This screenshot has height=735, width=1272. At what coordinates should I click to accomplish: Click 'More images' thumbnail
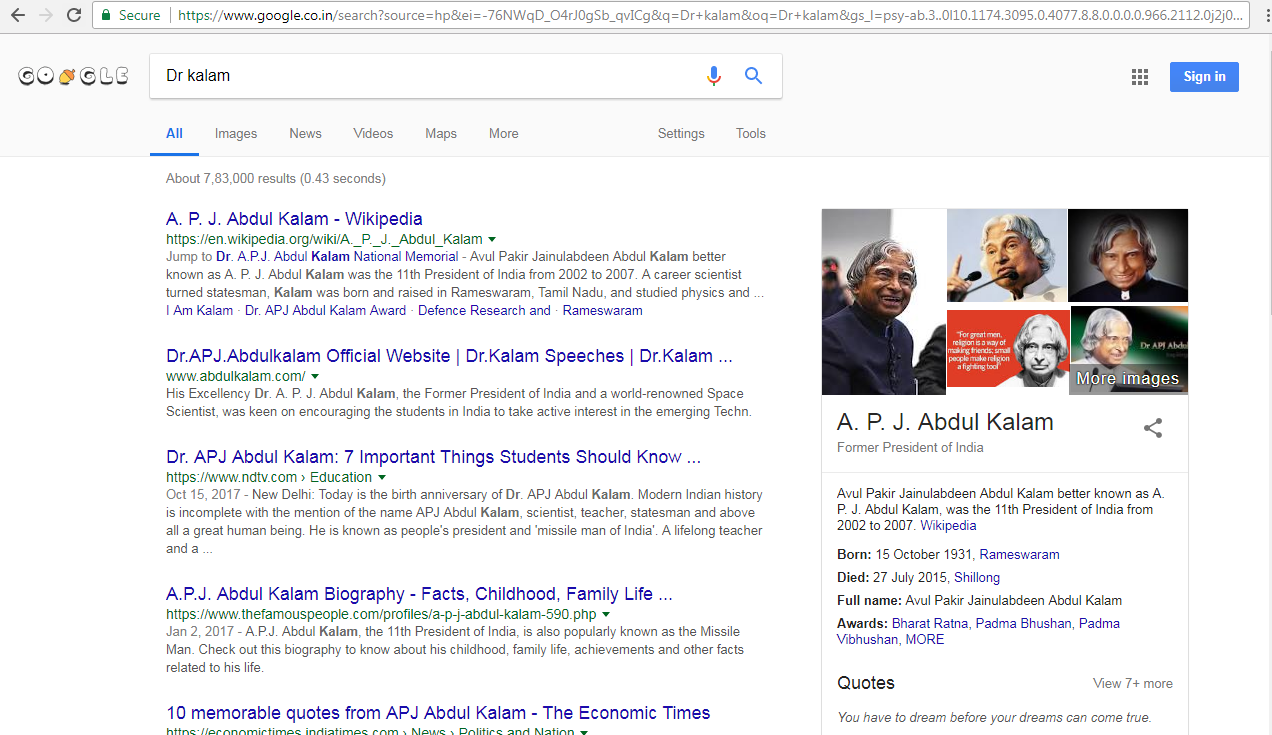click(x=1128, y=350)
